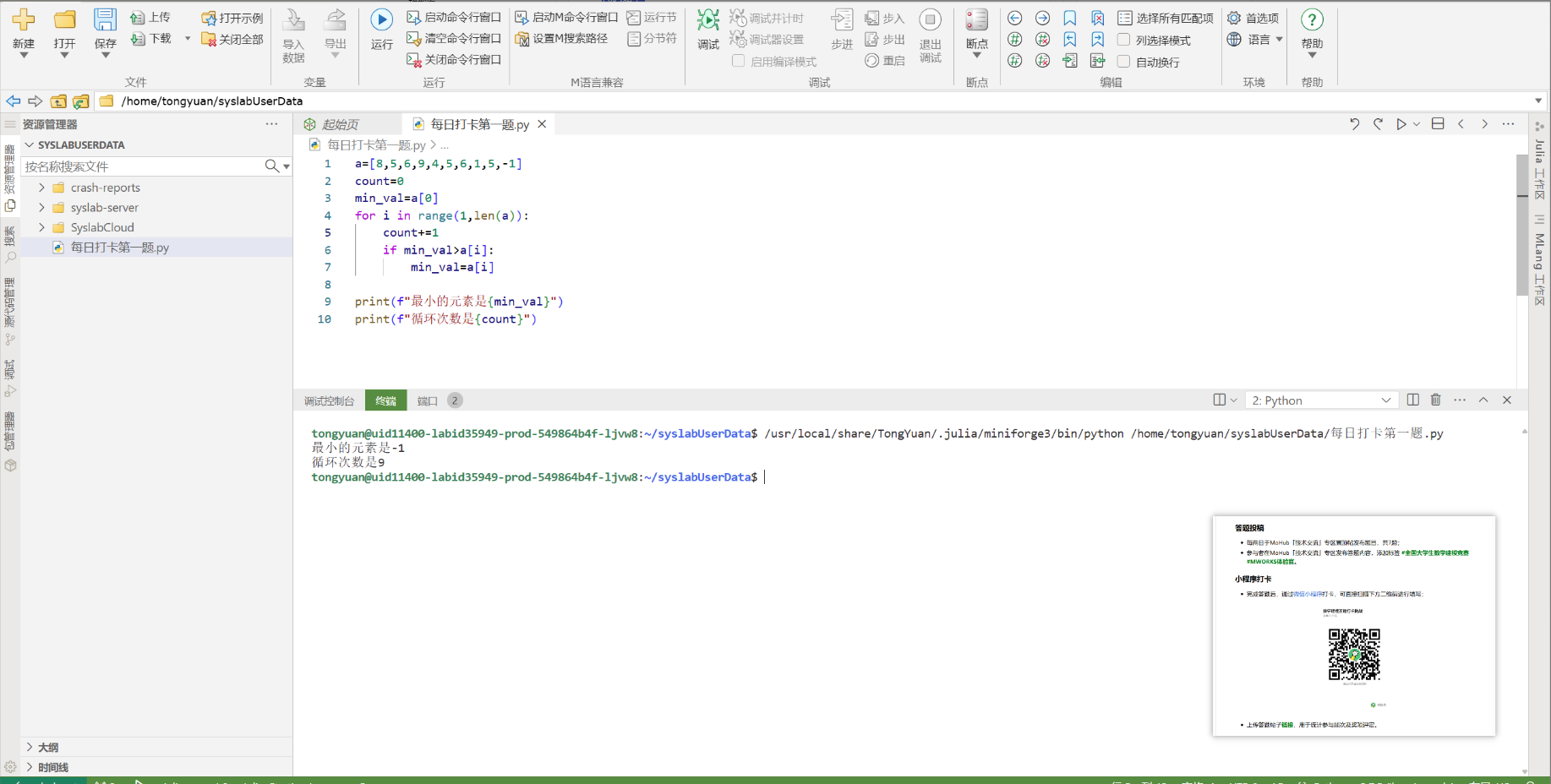Screen dimensions: 1551x784
Task: Click the 按名称搜索文件 search field
Action: click(142, 166)
